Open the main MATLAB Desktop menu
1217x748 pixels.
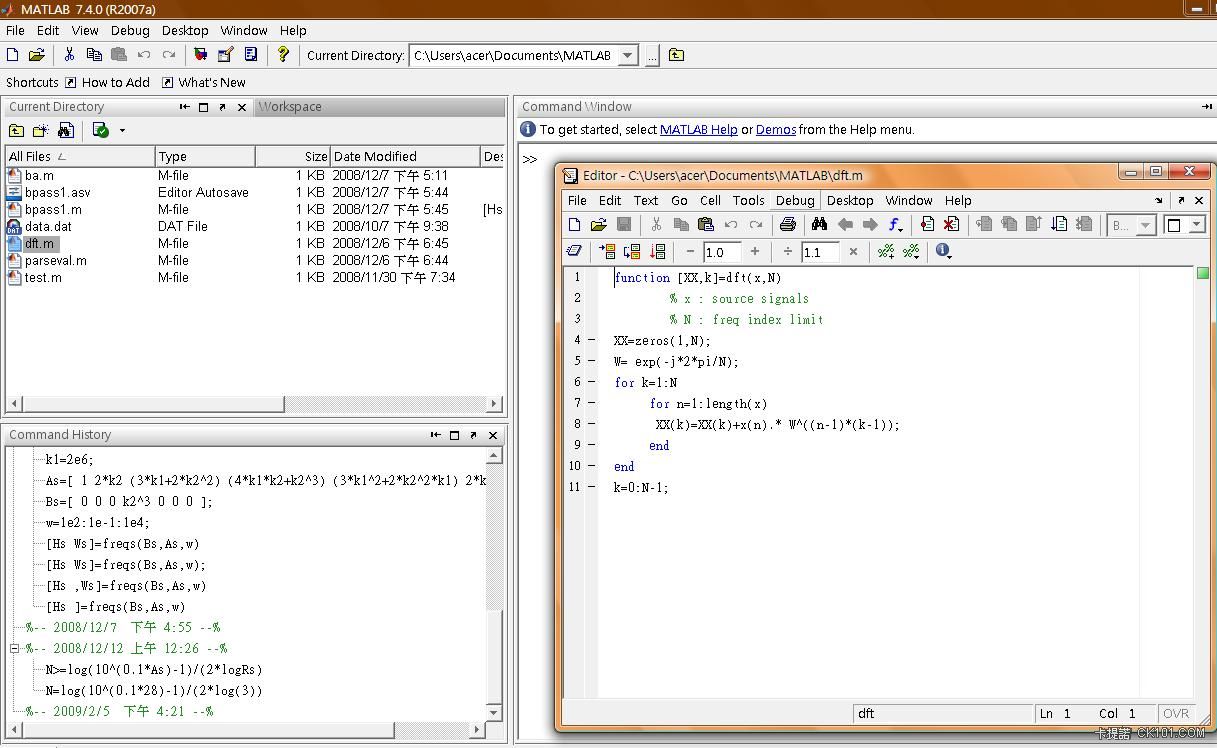tap(185, 30)
